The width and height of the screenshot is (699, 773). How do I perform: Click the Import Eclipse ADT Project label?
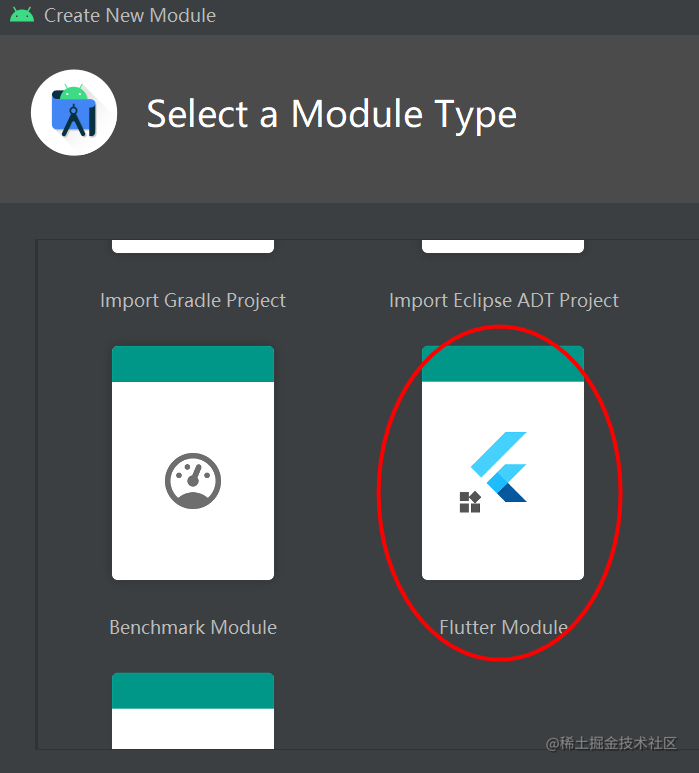point(504,301)
